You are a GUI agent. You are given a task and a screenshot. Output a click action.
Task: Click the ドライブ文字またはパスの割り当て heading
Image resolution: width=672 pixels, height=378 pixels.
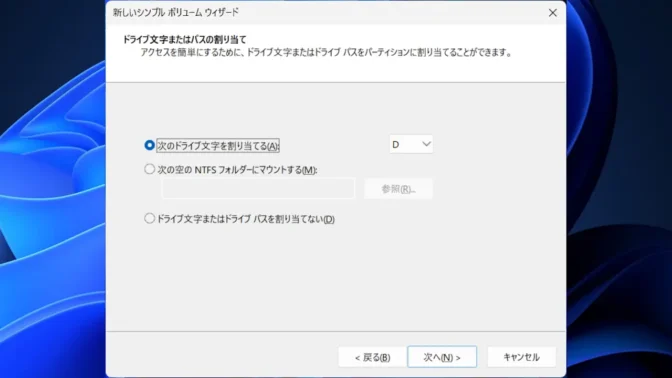click(x=185, y=40)
